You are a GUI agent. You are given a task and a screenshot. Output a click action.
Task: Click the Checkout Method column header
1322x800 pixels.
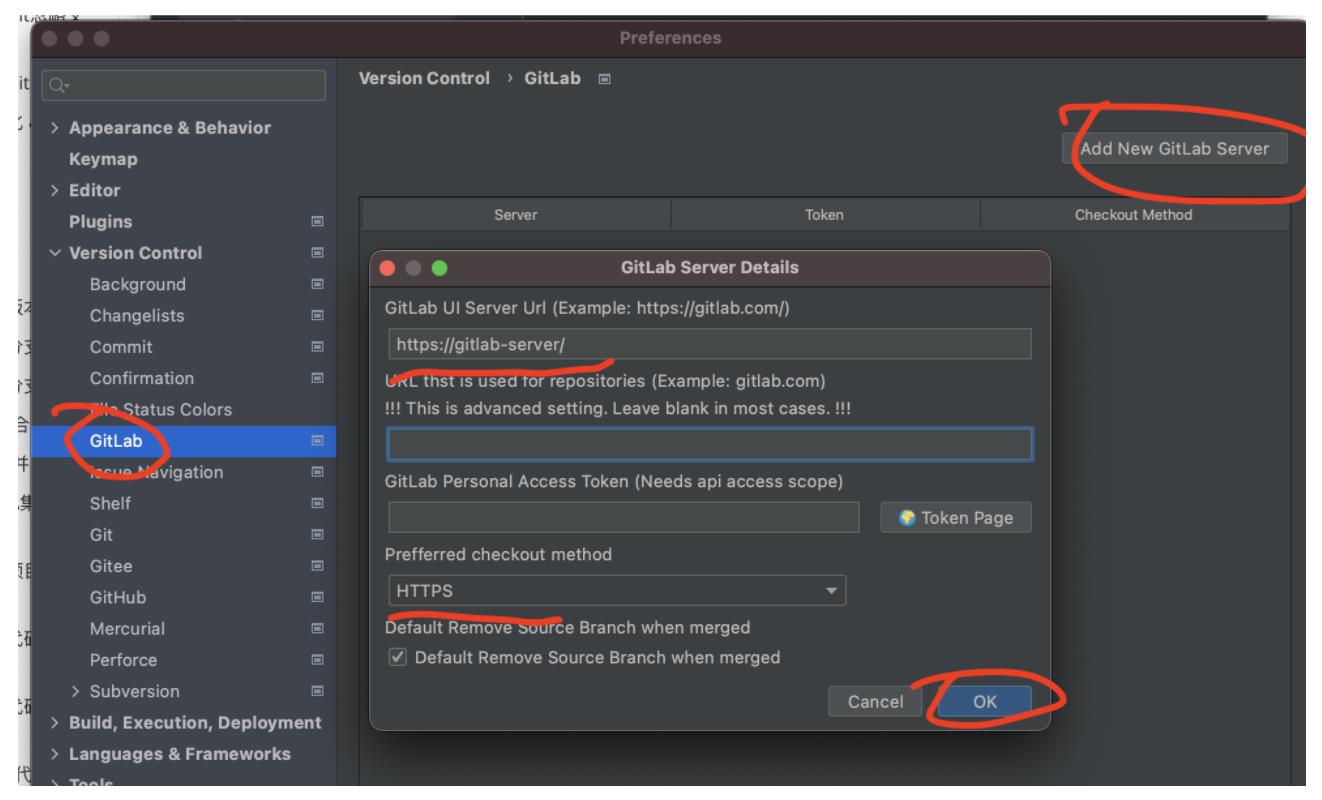tap(1134, 215)
